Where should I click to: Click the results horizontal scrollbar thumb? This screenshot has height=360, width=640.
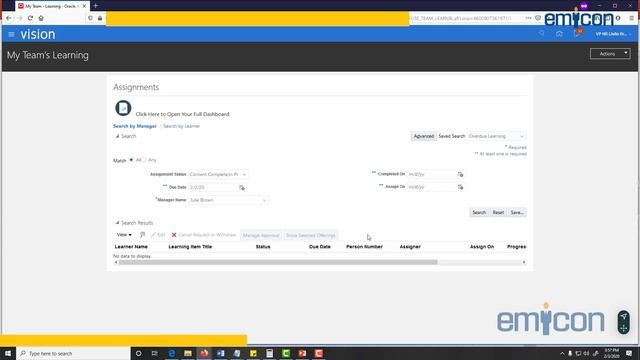pos(278,262)
